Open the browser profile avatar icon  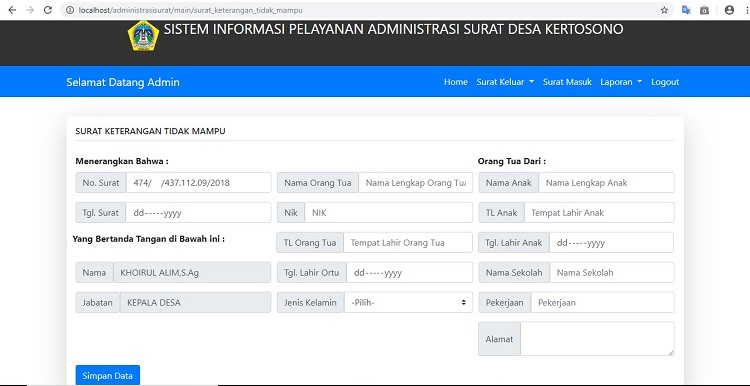[x=729, y=10]
